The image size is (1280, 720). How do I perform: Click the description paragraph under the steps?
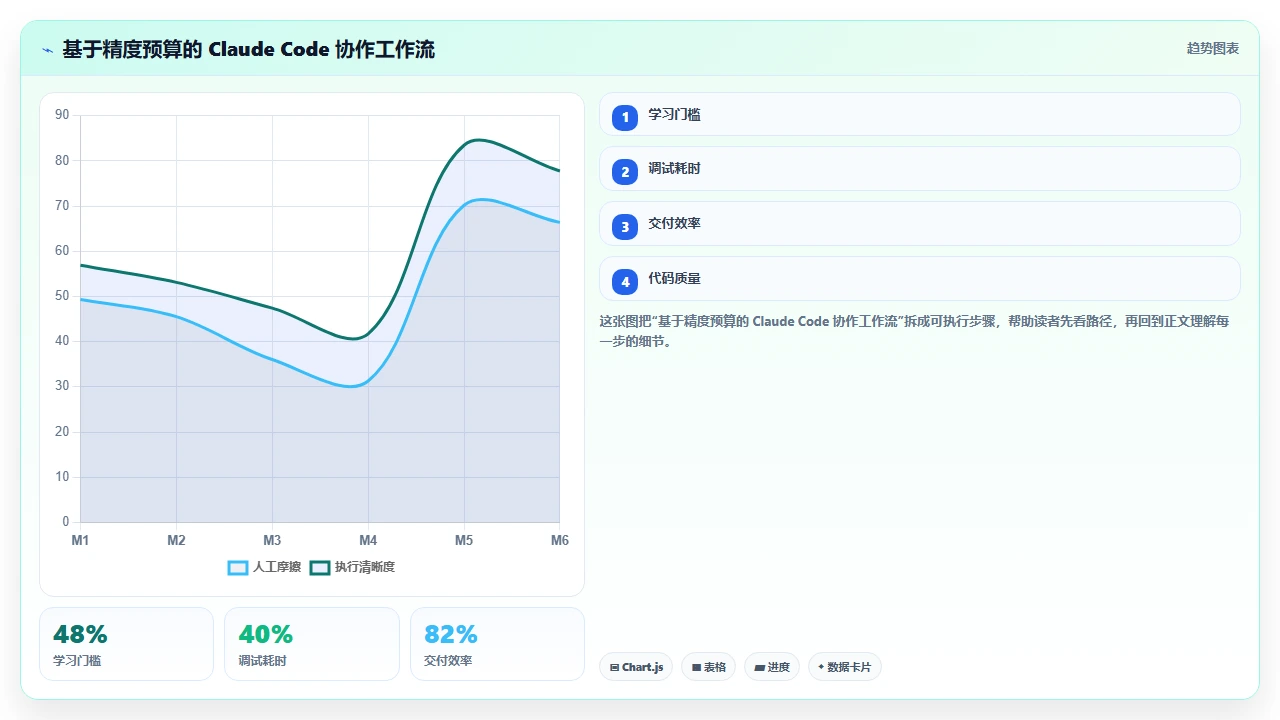pyautogui.click(x=915, y=331)
